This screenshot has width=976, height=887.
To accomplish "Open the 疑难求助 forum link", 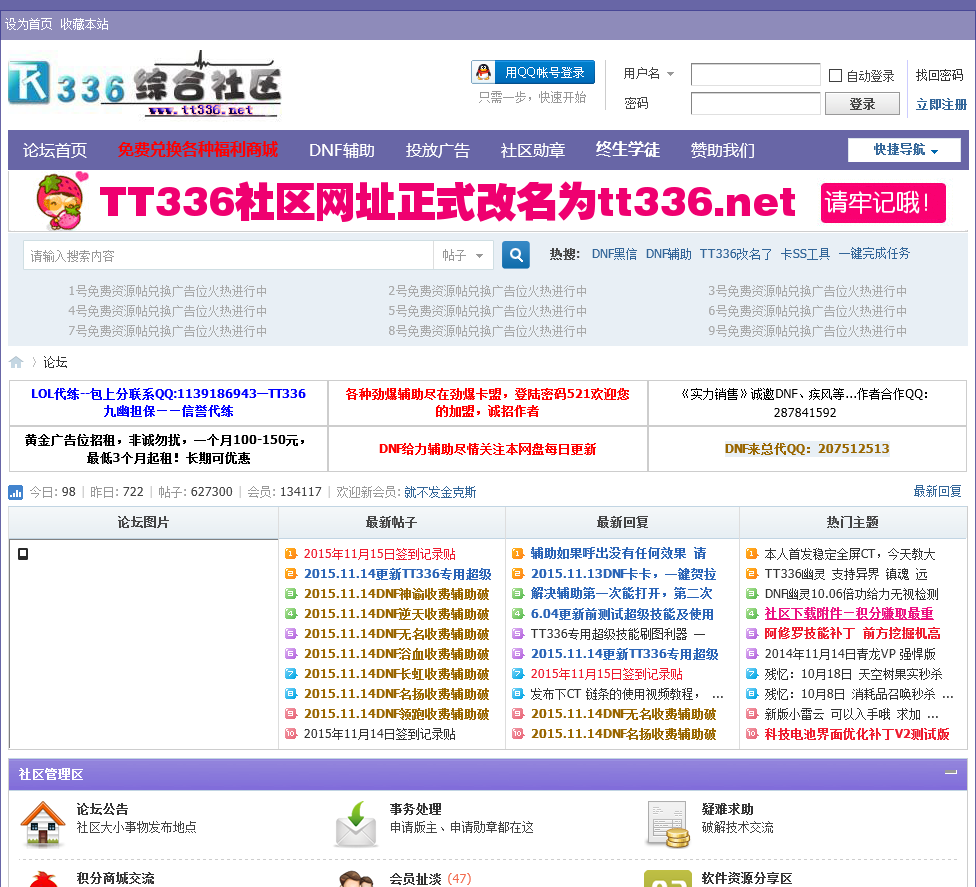I will tap(728, 809).
